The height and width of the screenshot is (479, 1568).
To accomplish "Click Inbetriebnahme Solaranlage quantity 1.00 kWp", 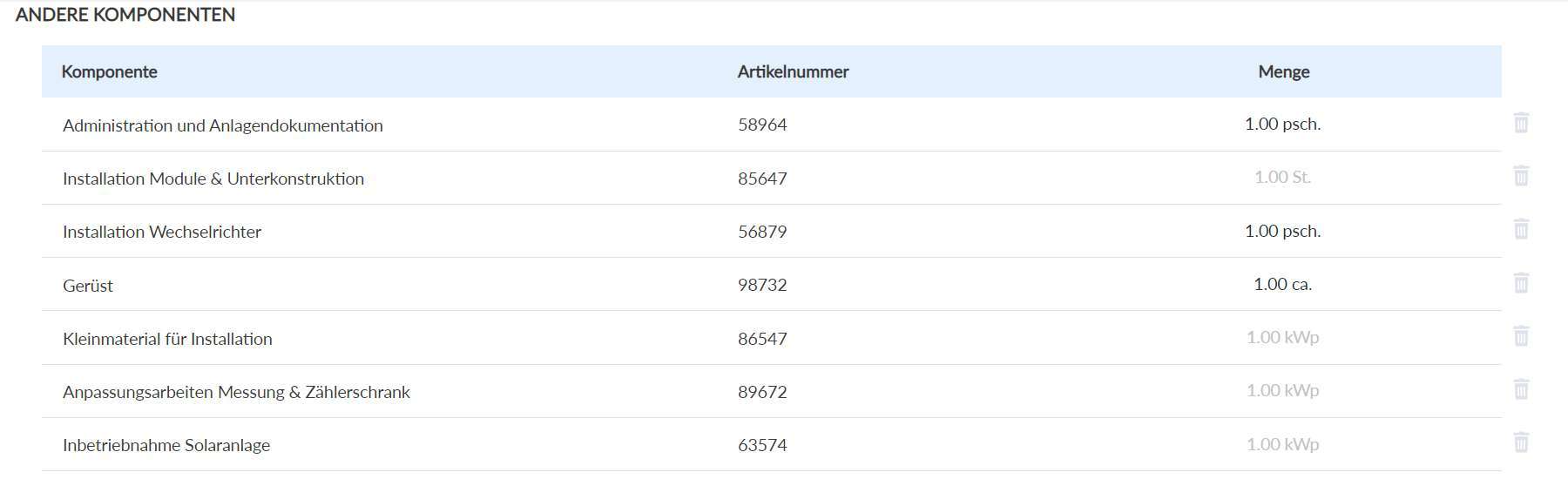I will [x=1282, y=445].
